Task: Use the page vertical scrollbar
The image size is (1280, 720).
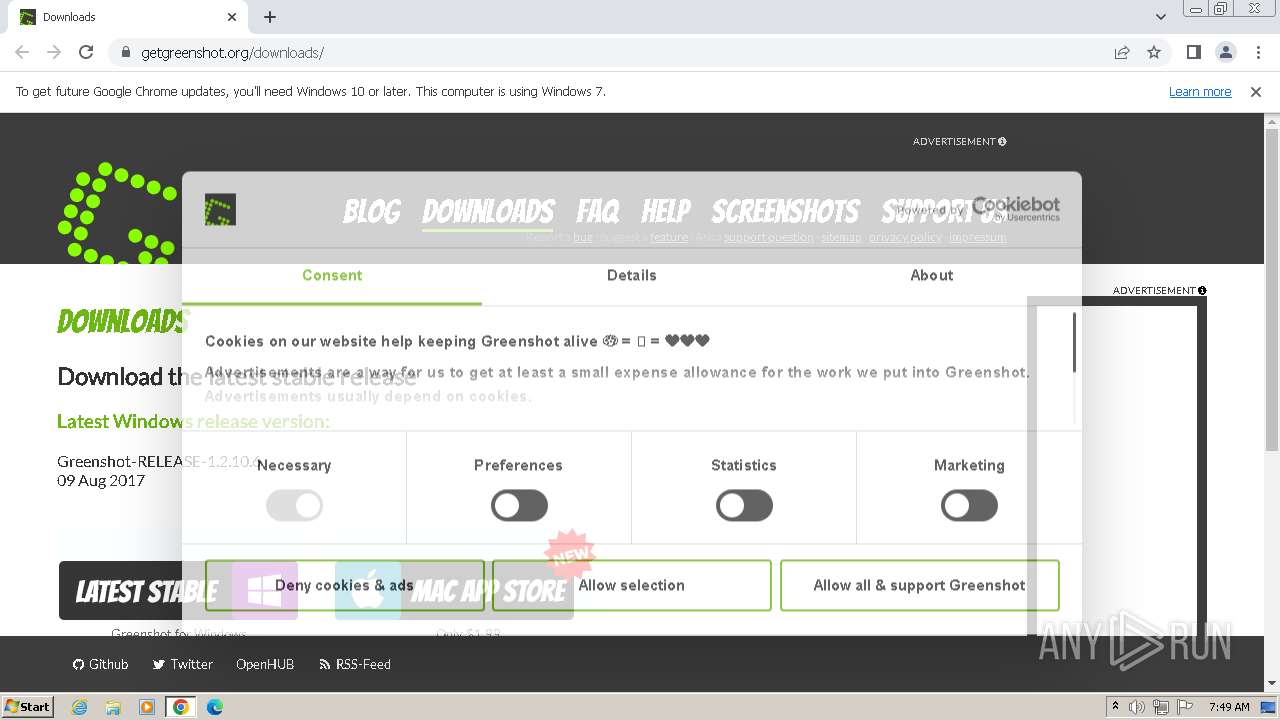Action: pyautogui.click(x=1272, y=290)
